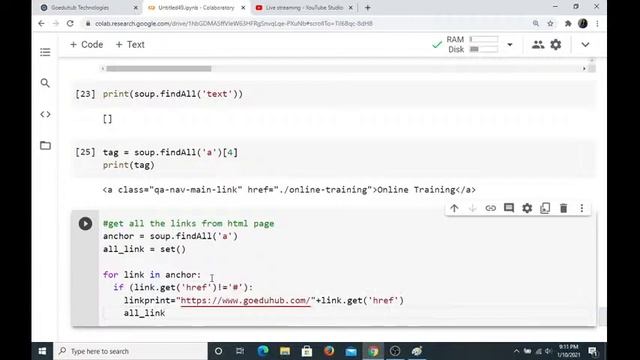Open Microsoft Store from the taskbar
The width and height of the screenshot is (640, 360).
point(307,351)
